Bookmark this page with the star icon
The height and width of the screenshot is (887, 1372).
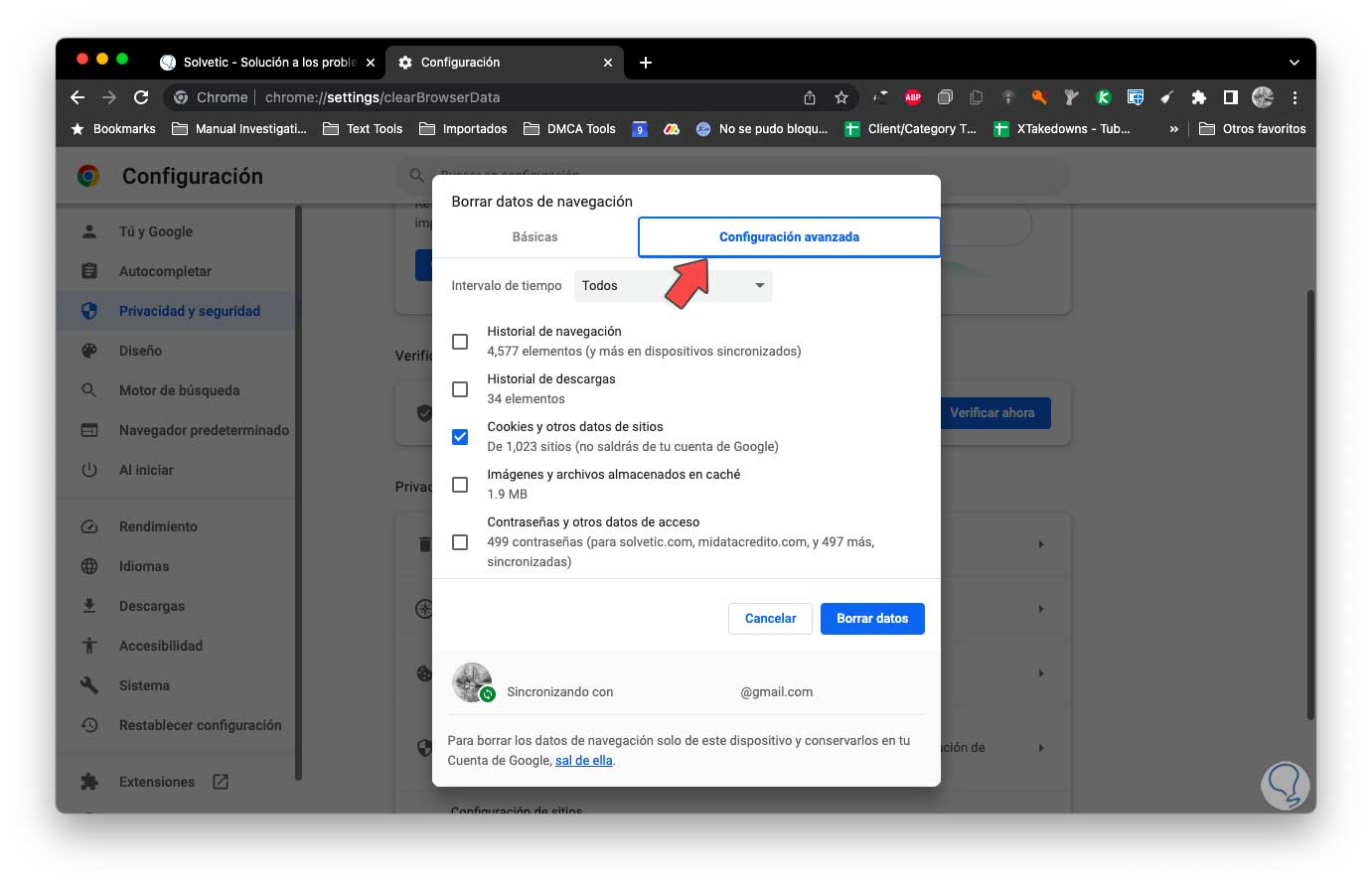[841, 97]
